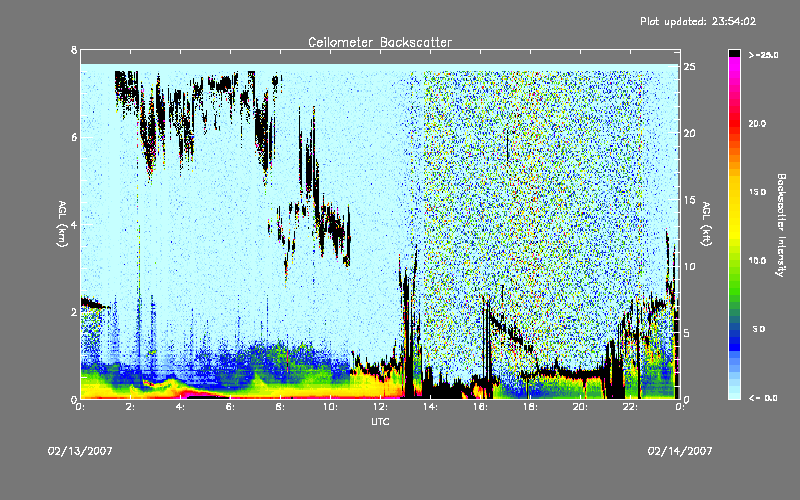
Task: Click the "10:" hour tick label
Action: pos(330,407)
